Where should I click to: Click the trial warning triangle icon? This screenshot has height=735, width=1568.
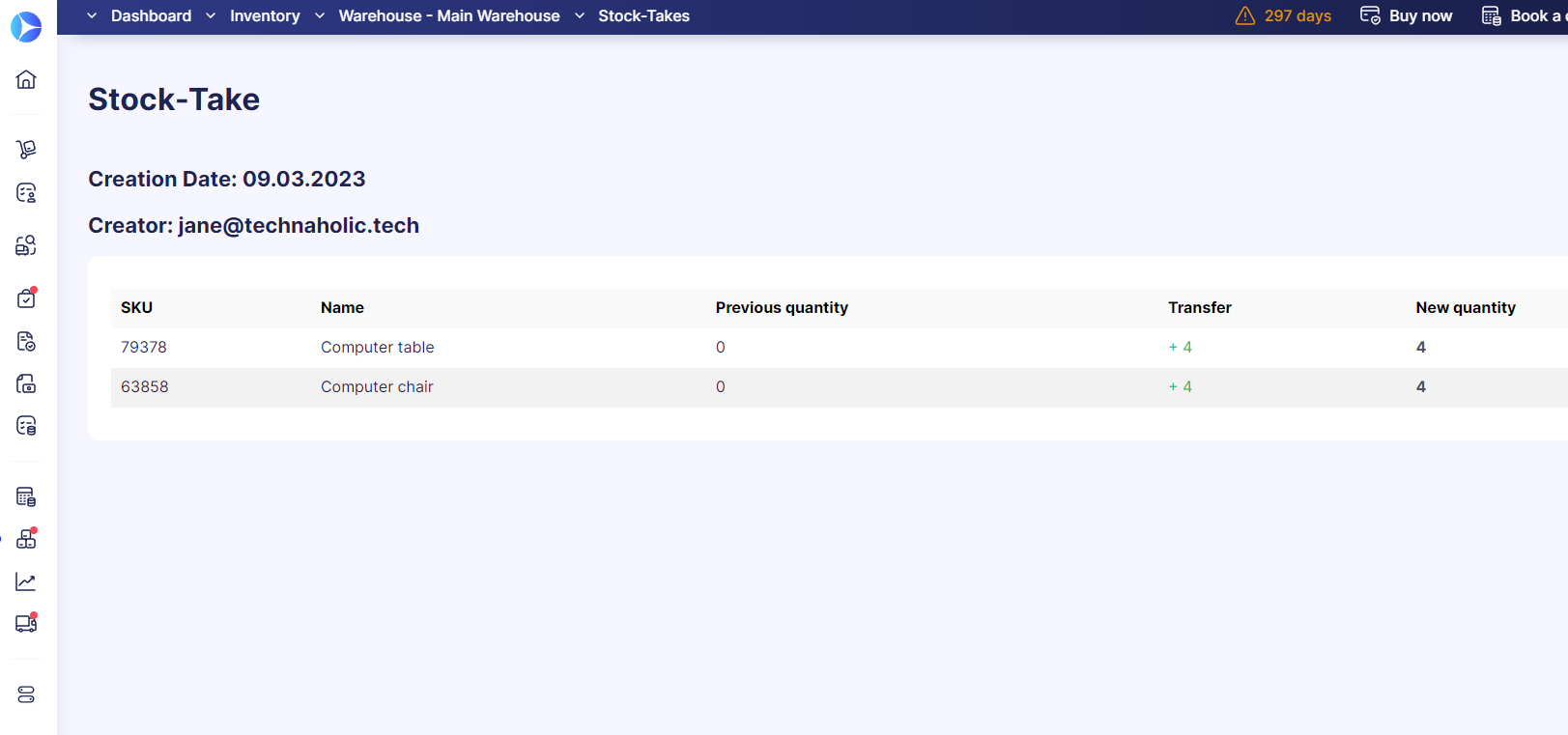pyautogui.click(x=1245, y=15)
